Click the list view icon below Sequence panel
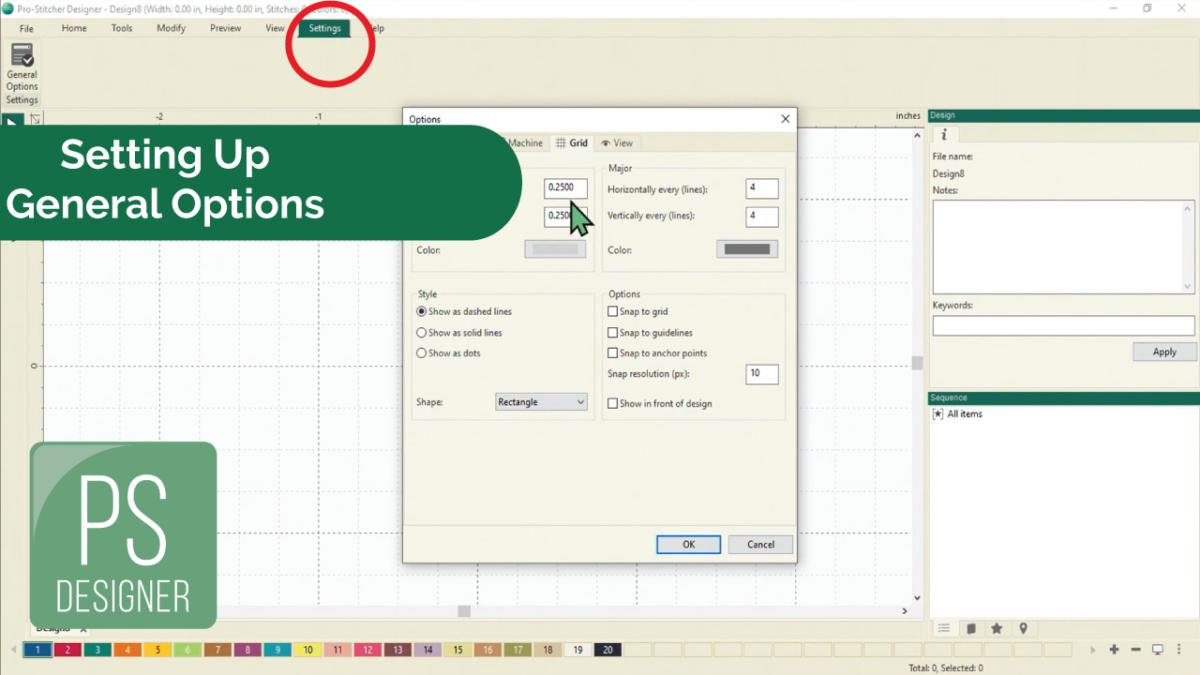This screenshot has width=1200, height=675. 943,629
